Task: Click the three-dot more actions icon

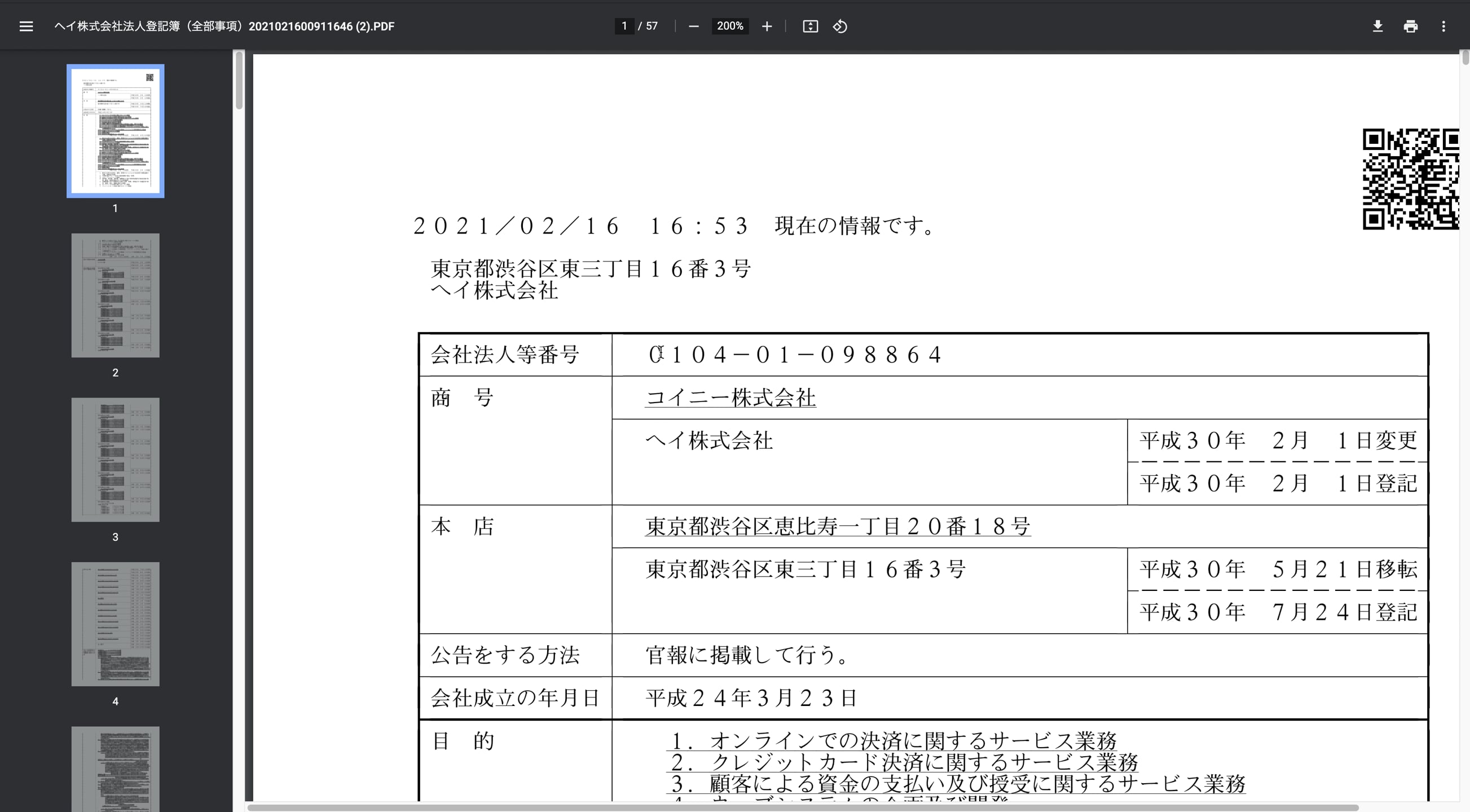Action: click(x=1443, y=27)
